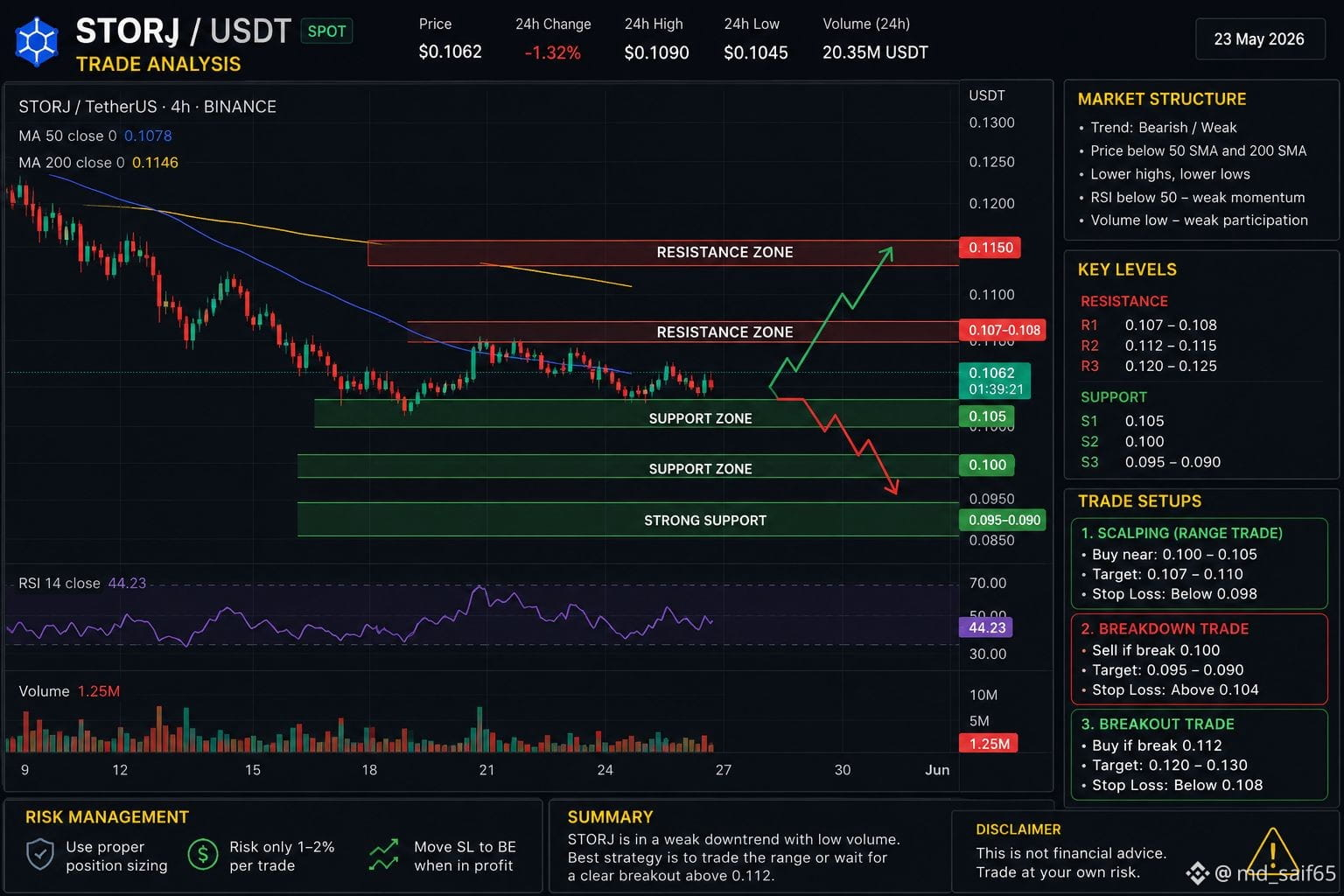Click the STRONG SUPPORT zone label
1344x896 pixels.
click(705, 521)
